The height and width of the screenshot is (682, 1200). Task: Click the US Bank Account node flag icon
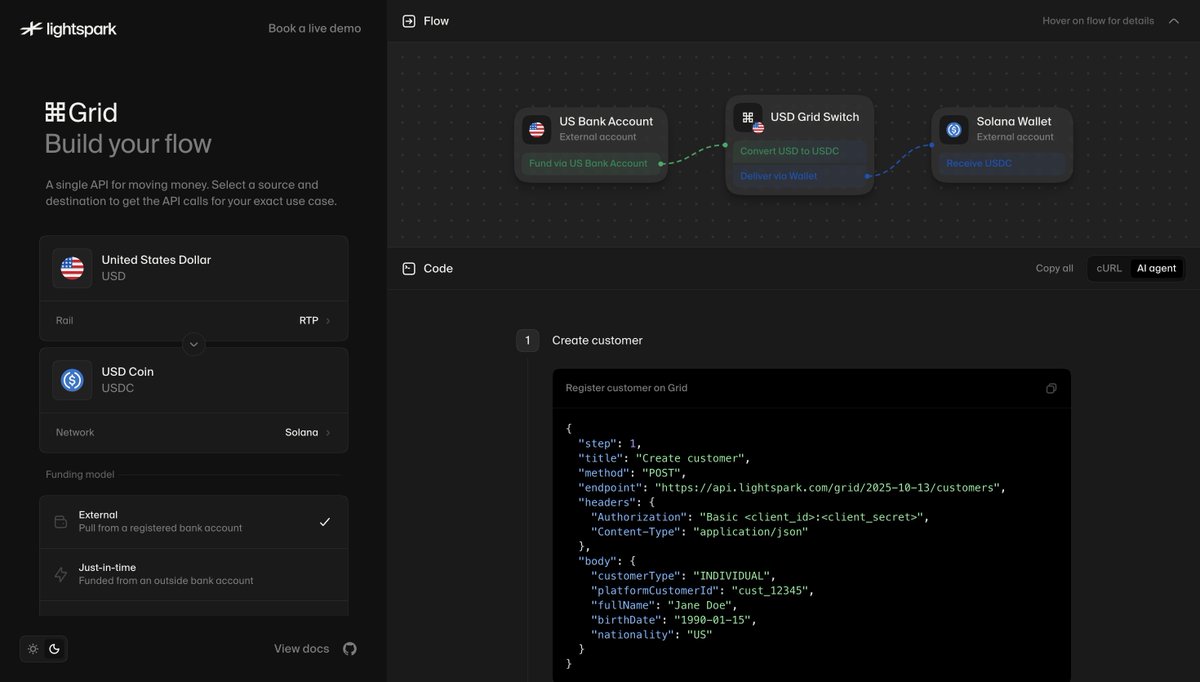537,129
